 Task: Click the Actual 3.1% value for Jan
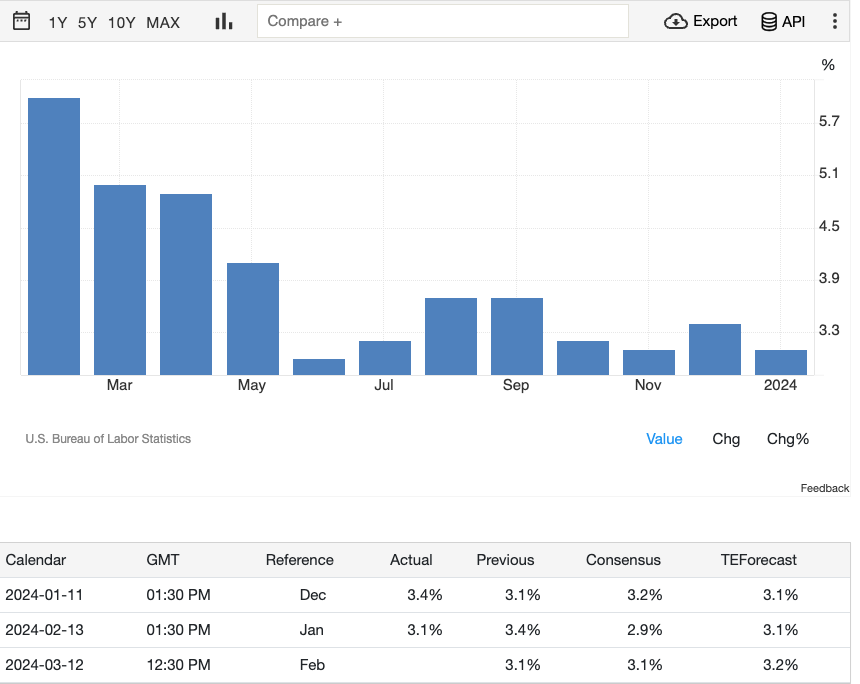pyautogui.click(x=425, y=630)
